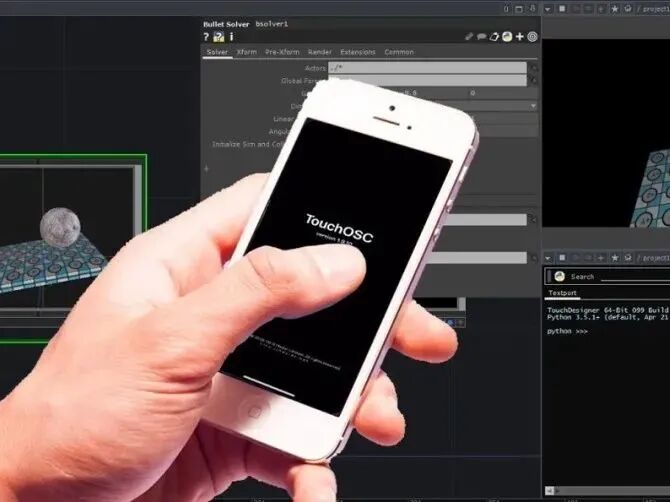Image resolution: width=670 pixels, height=502 pixels.
Task: Click the plus icon in parameter header
Action: coord(520,37)
